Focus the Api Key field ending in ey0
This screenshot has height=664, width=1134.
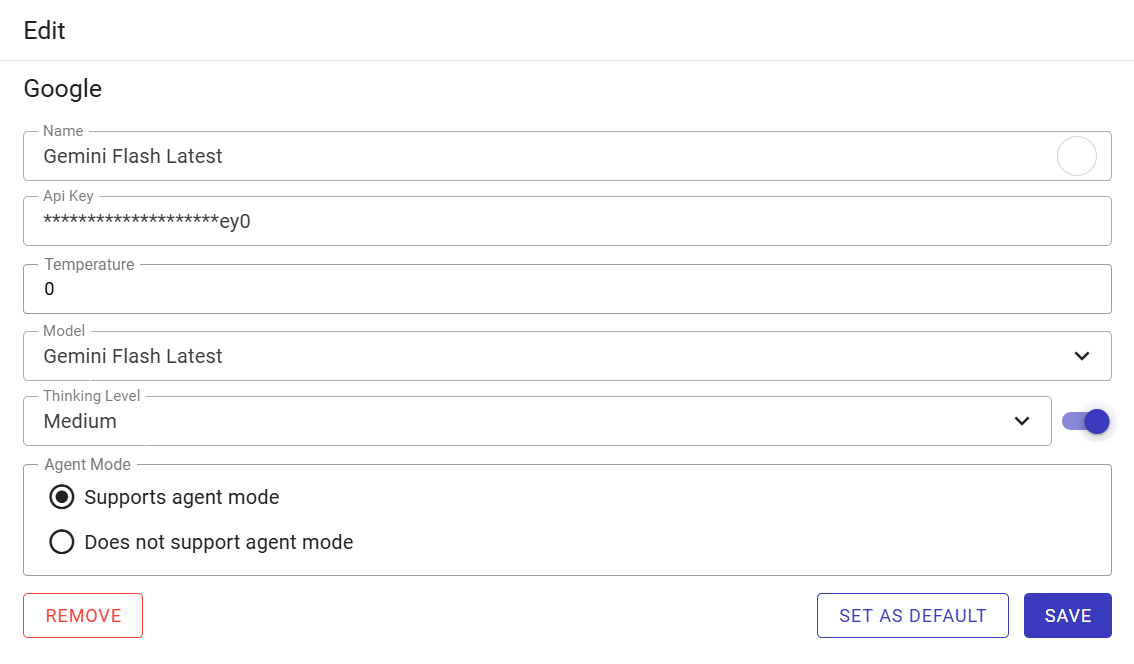567,221
